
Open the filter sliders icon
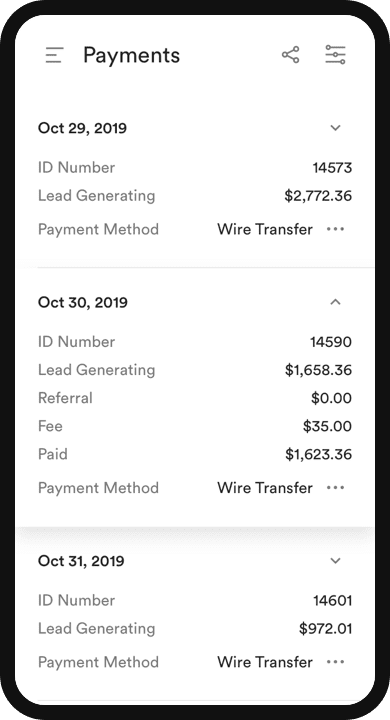[x=335, y=55]
